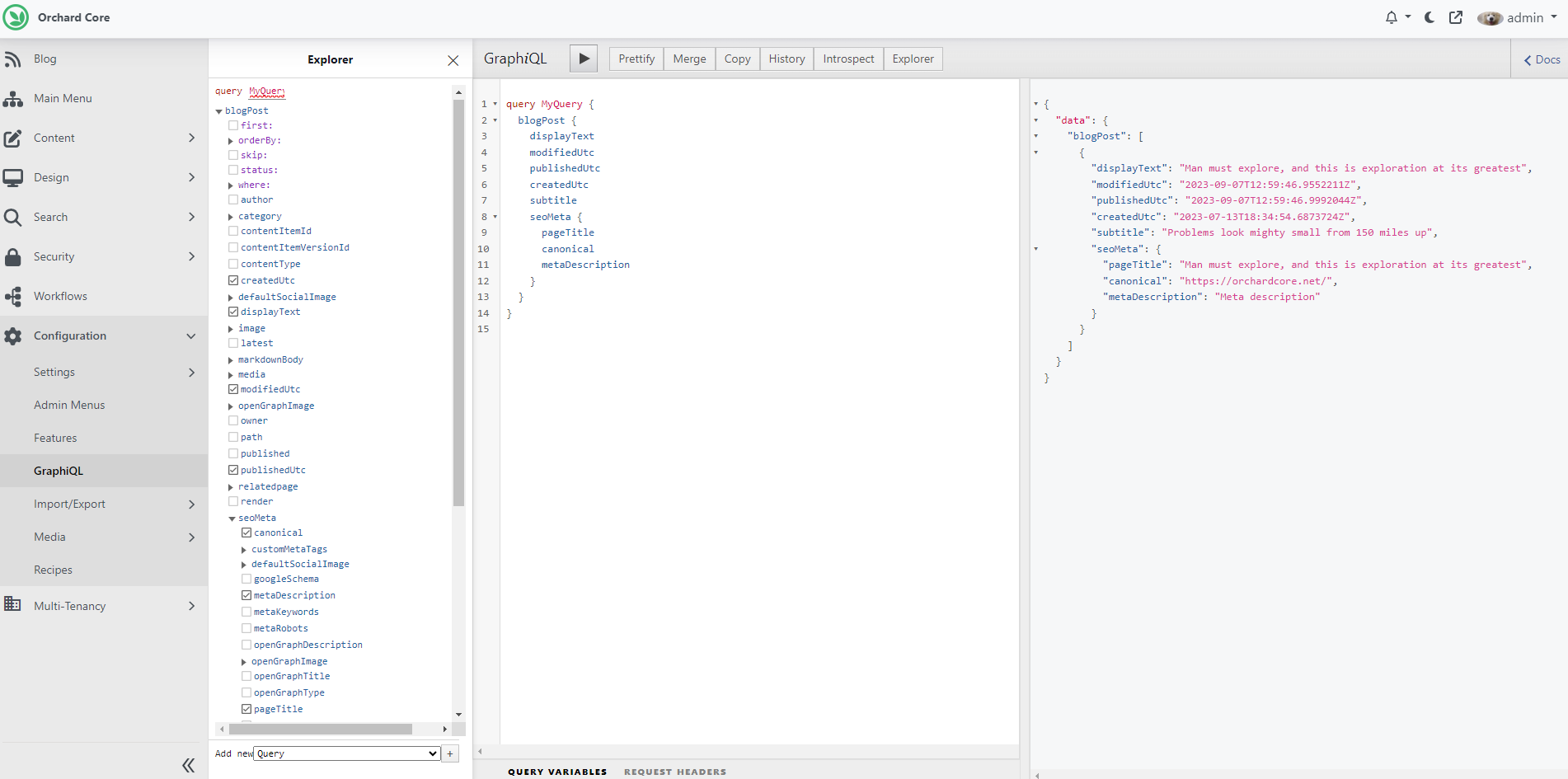The height and width of the screenshot is (779, 1568).
Task: Click the Content edit icon
Action: (13, 138)
